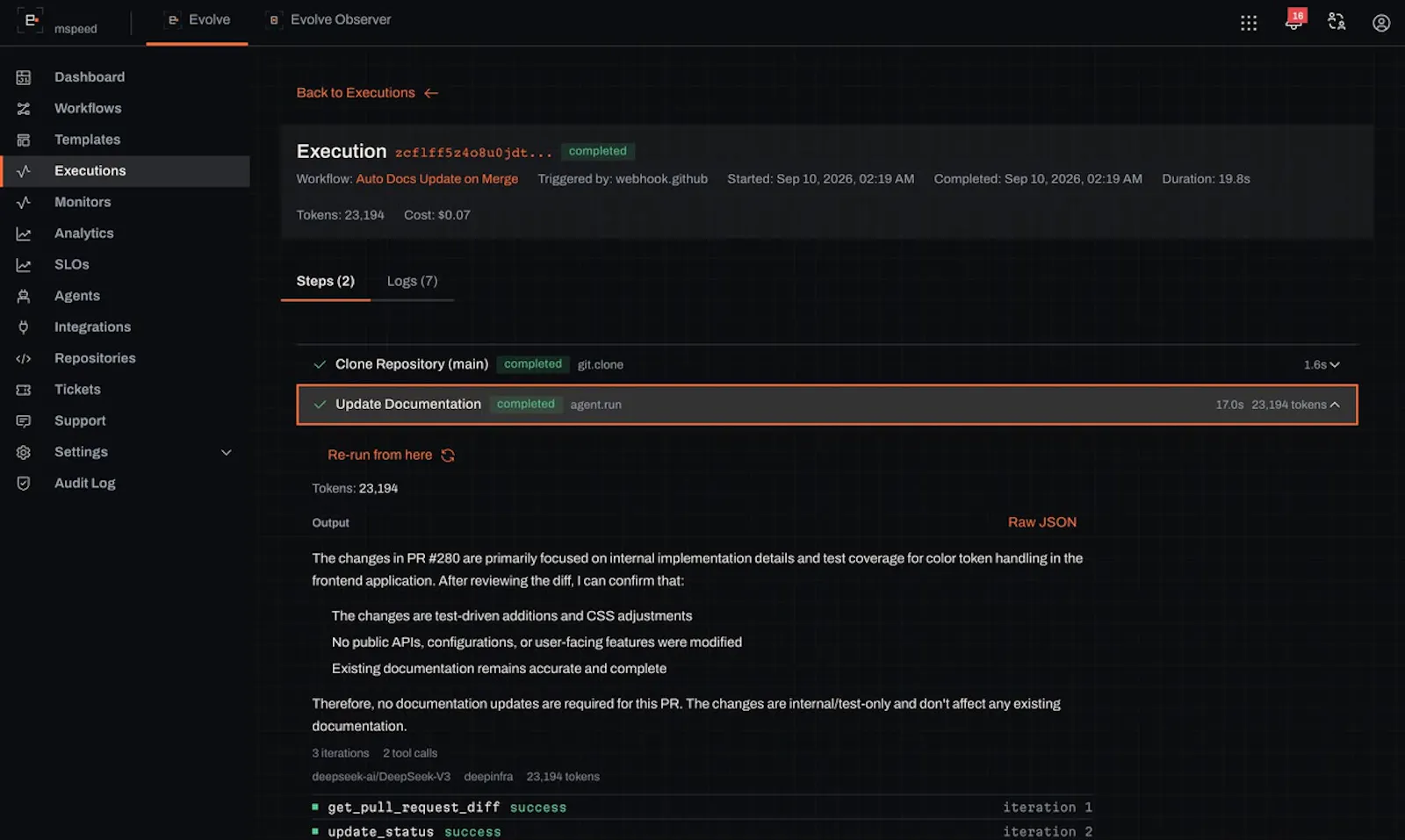Viewport: 1405px width, 840px height.
Task: Click Back to Executions link
Action: pyautogui.click(x=356, y=93)
